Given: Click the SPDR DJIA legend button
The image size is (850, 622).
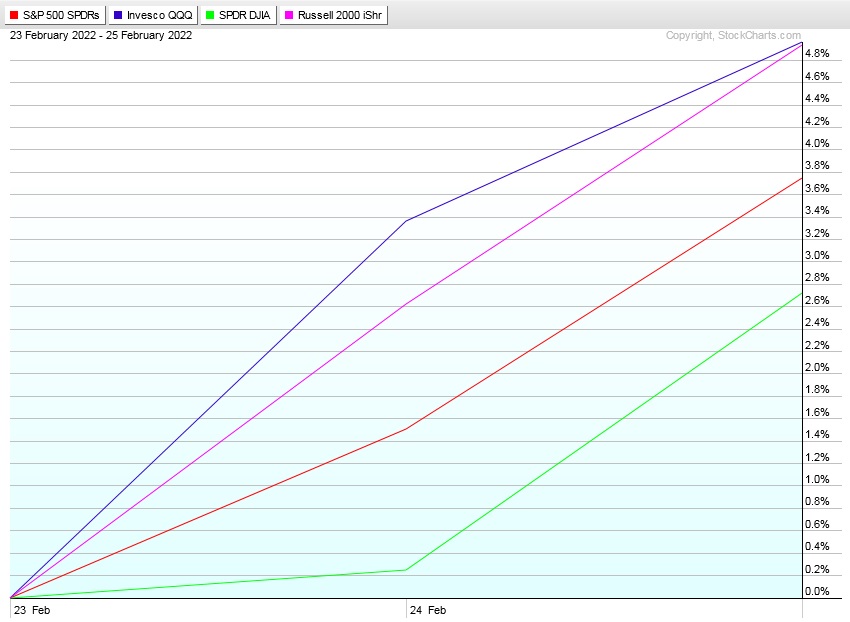Looking at the screenshot, I should tap(239, 15).
